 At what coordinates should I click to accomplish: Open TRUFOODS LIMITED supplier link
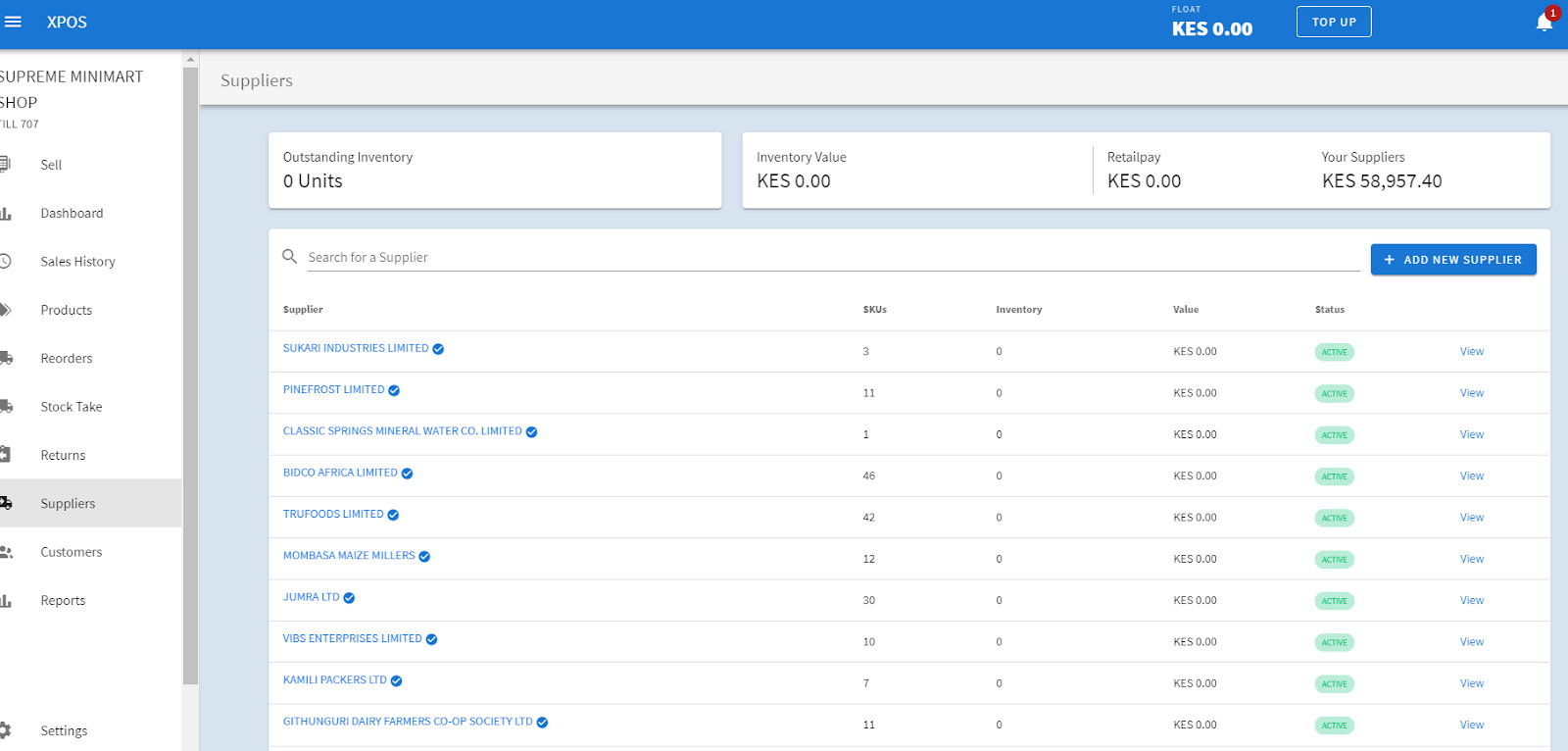[333, 514]
